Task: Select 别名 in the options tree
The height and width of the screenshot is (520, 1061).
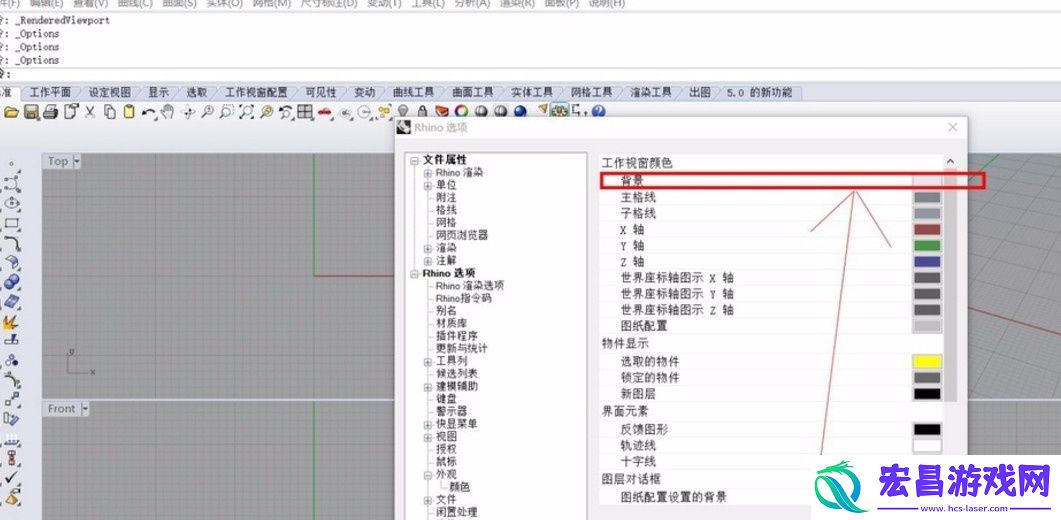Action: [446, 311]
